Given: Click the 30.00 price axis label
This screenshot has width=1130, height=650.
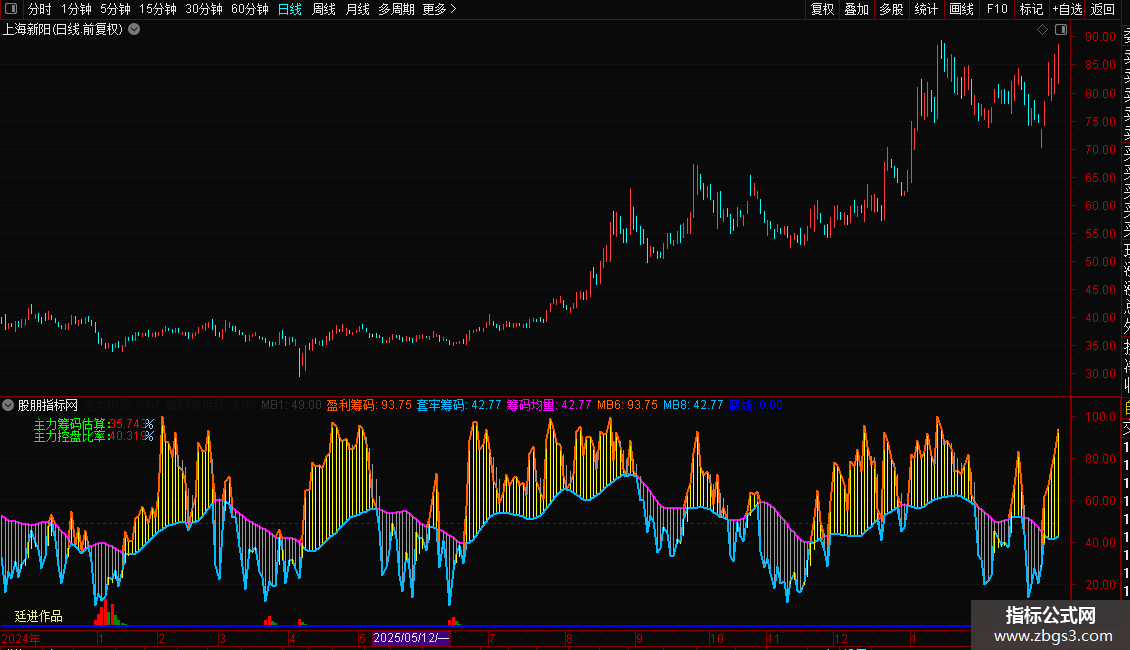Looking at the screenshot, I should [x=1100, y=374].
